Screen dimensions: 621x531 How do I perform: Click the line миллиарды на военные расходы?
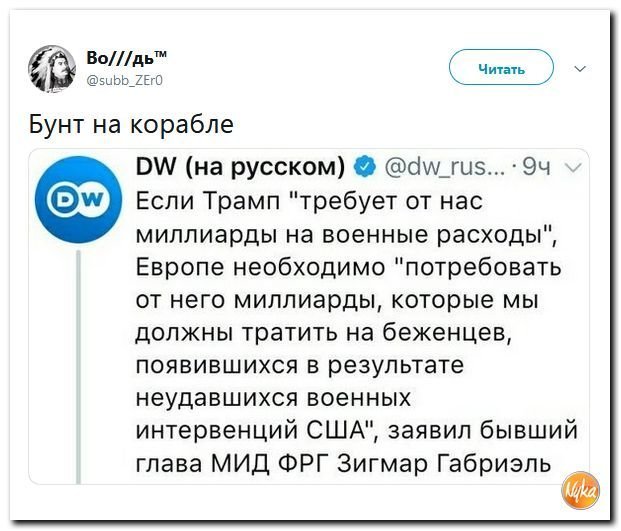(x=345, y=234)
